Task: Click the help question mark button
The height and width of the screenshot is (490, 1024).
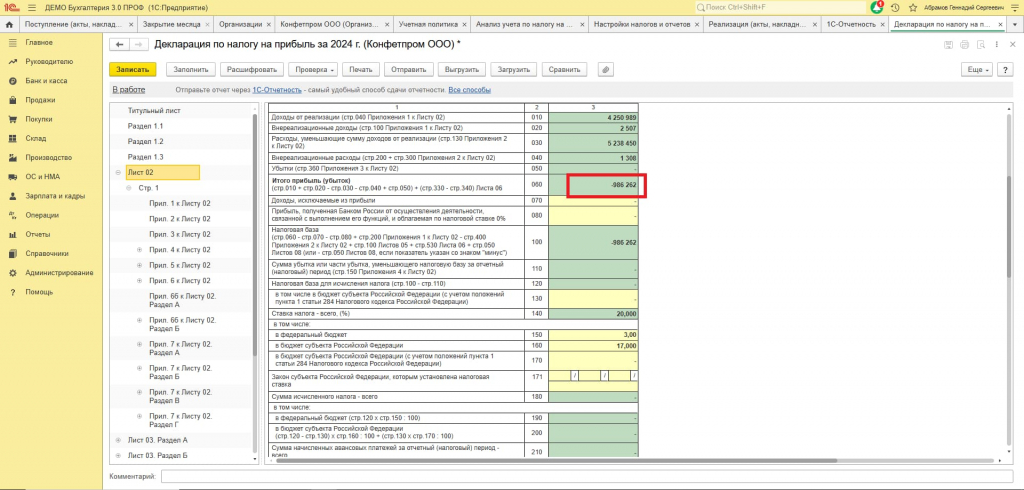Action: (x=1005, y=69)
